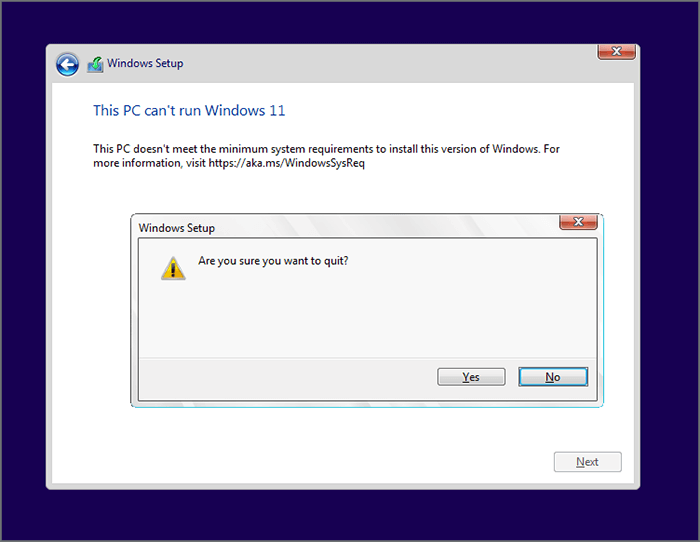Click the "Are you sure you want to quit?" message
The height and width of the screenshot is (542, 700).
(x=273, y=261)
